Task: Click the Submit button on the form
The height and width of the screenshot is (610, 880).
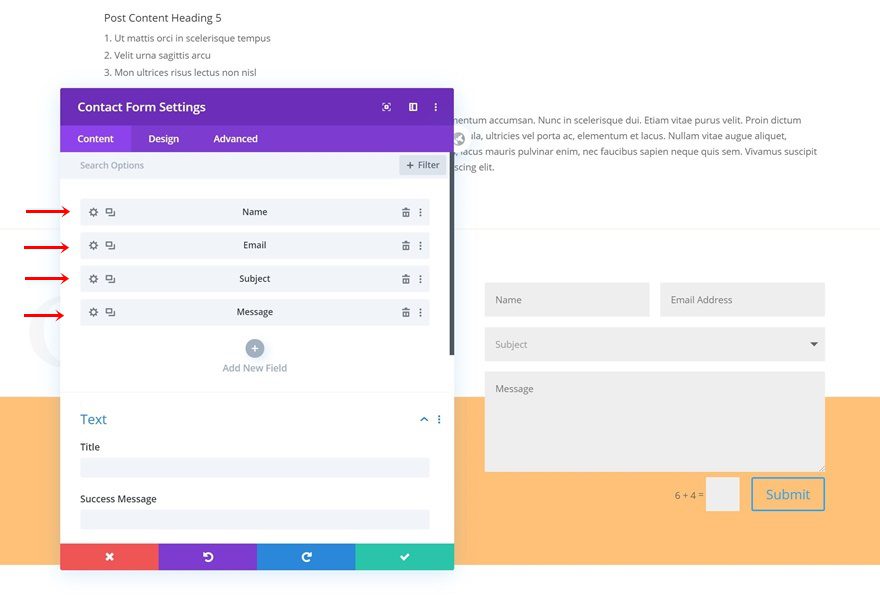Action: [x=787, y=493]
